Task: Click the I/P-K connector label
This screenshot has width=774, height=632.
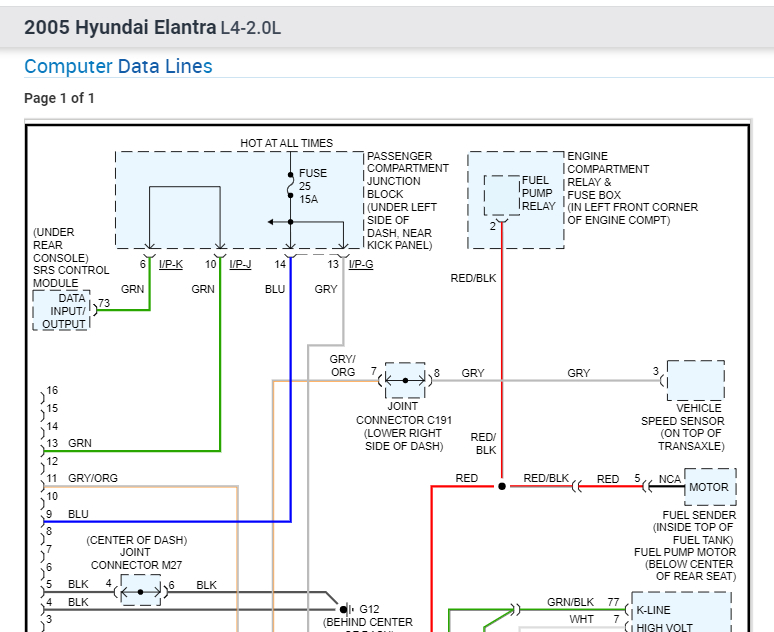Action: [170, 264]
